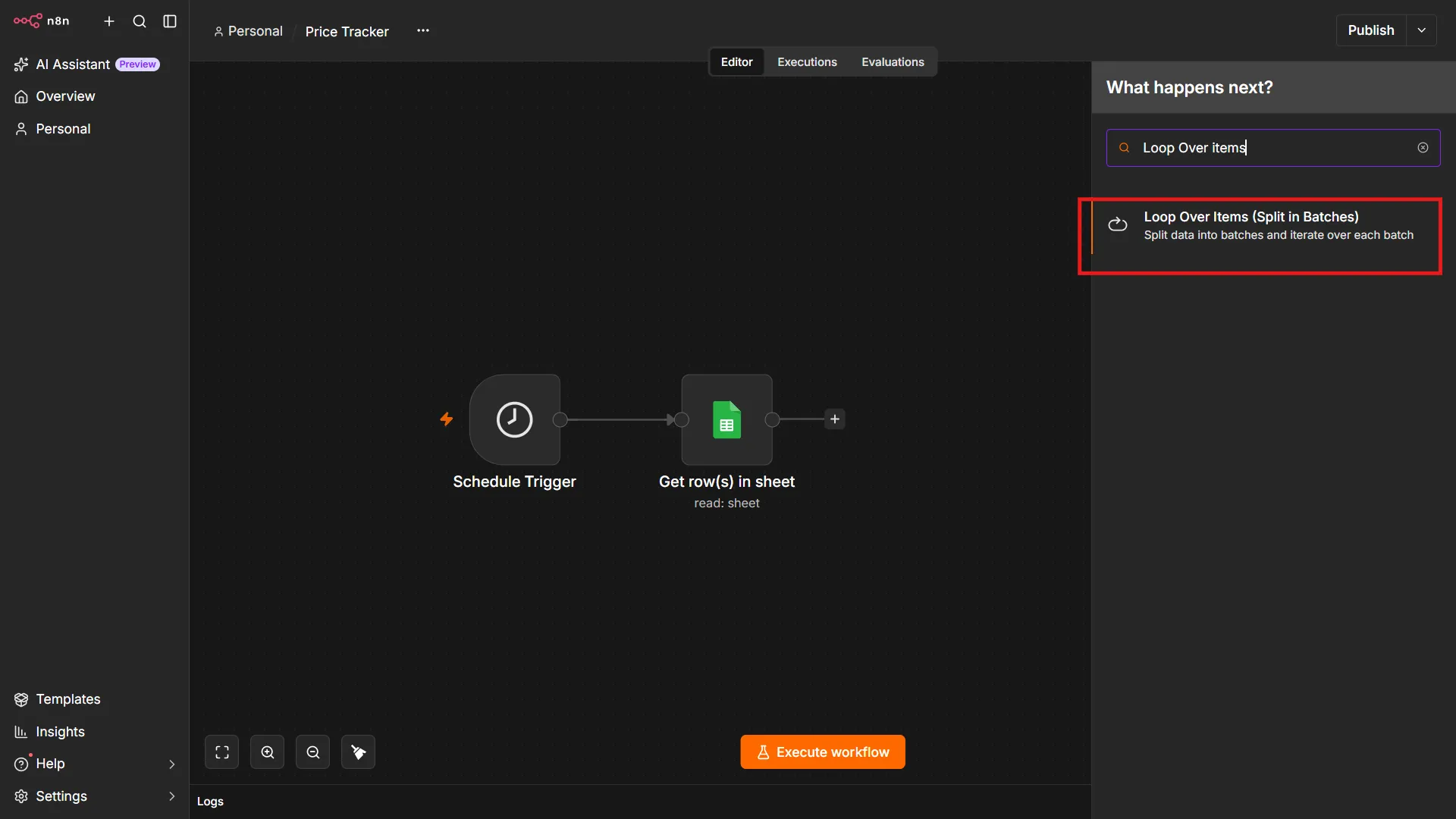Image resolution: width=1456 pixels, height=819 pixels.
Task: Click Settings gear icon
Action: point(21,796)
